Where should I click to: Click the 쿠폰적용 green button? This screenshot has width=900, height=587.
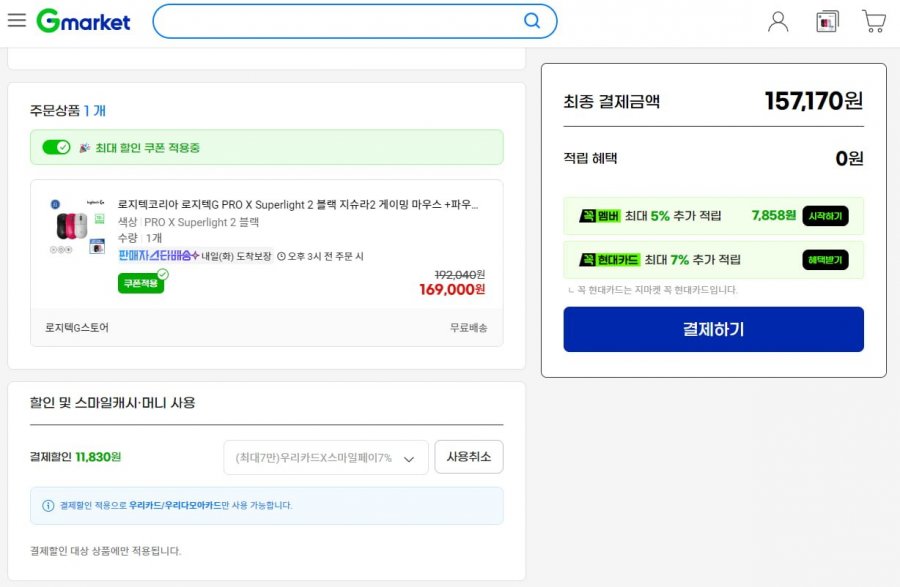coord(141,283)
